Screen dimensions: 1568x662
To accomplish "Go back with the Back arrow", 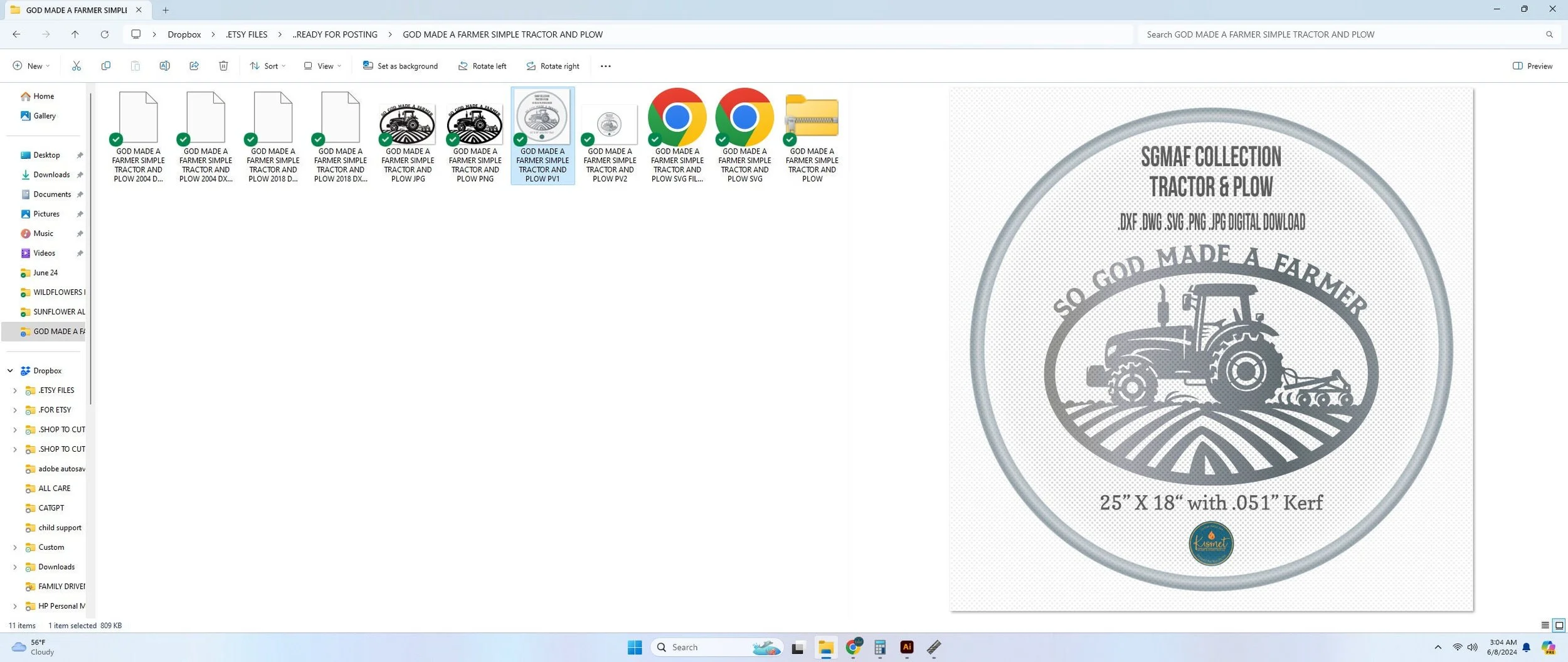I will [16, 35].
